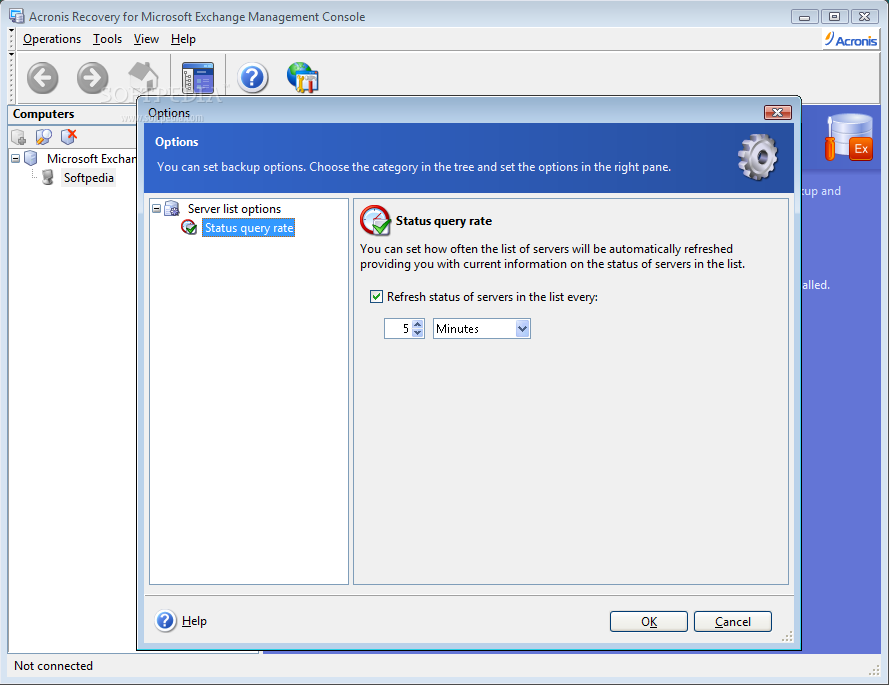889x685 pixels.
Task: Go to Home via house icon
Action: (x=143, y=78)
